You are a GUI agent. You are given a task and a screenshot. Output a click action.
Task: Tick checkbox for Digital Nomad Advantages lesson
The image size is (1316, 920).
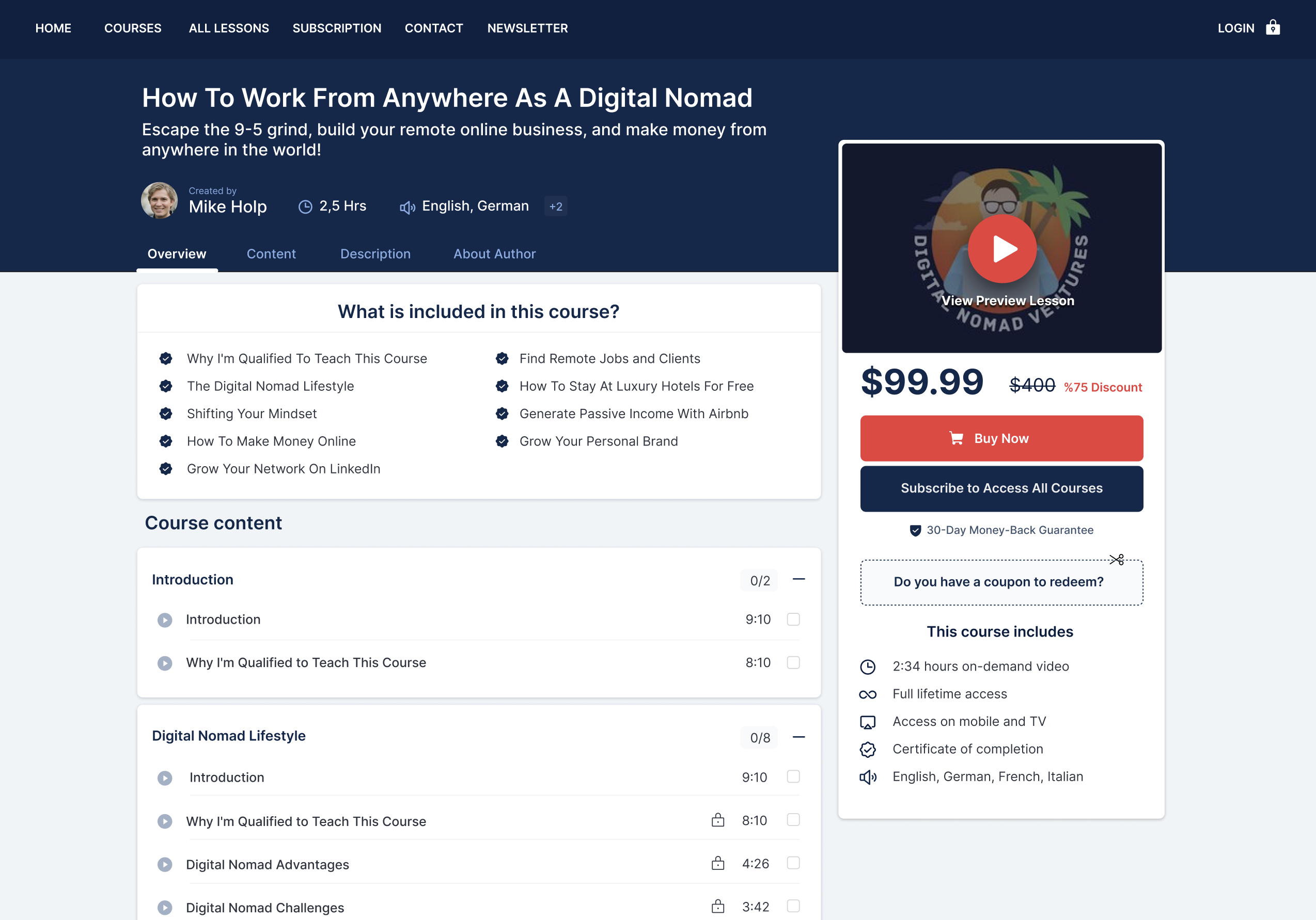click(x=793, y=863)
